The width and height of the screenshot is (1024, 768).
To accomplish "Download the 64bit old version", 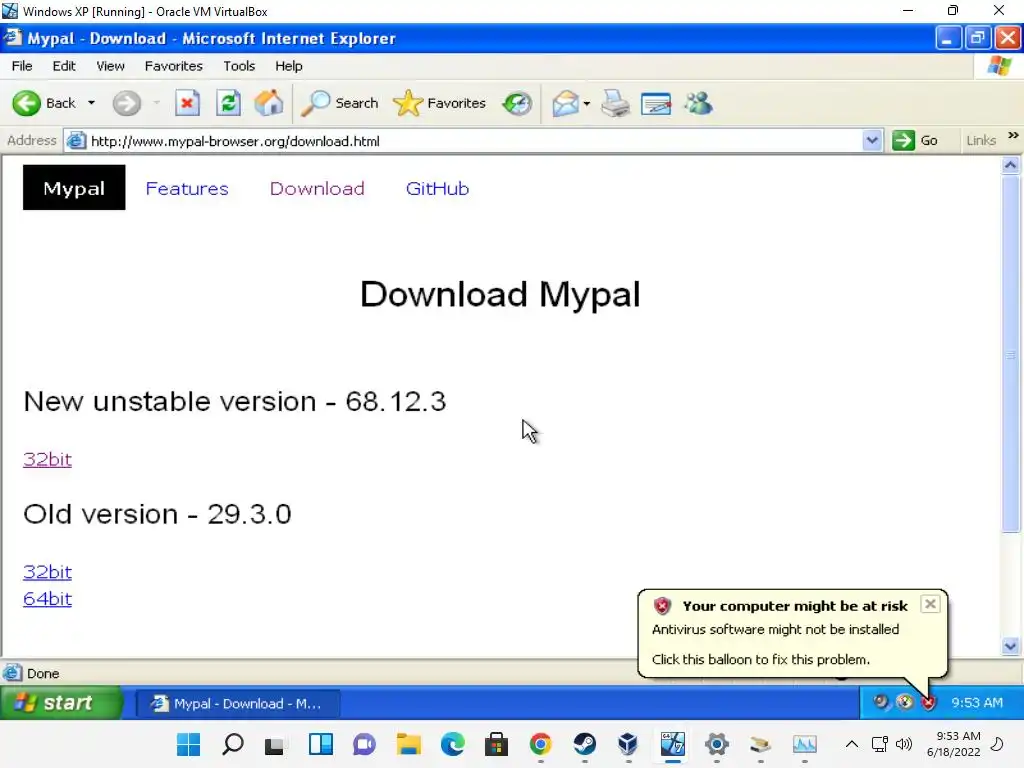I will pyautogui.click(x=47, y=599).
